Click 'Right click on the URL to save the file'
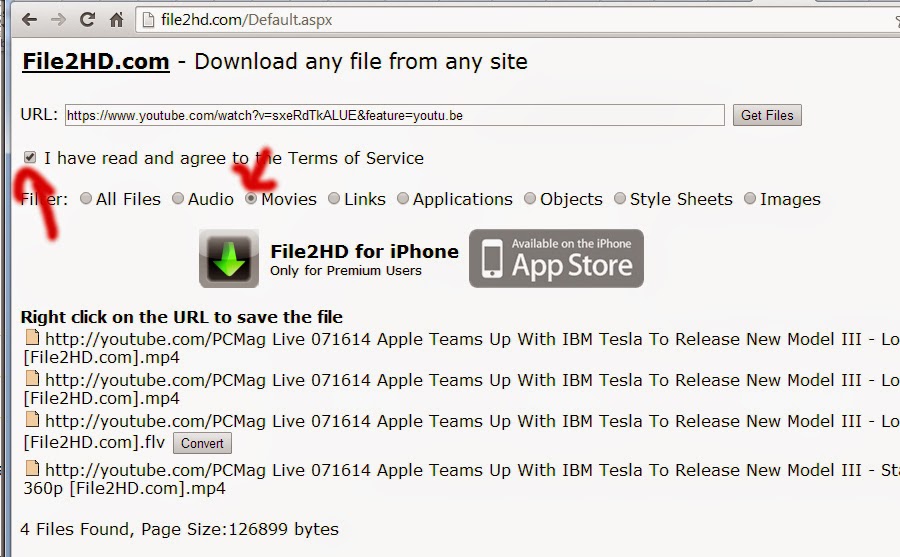Viewport: 900px width, 557px height. click(181, 317)
